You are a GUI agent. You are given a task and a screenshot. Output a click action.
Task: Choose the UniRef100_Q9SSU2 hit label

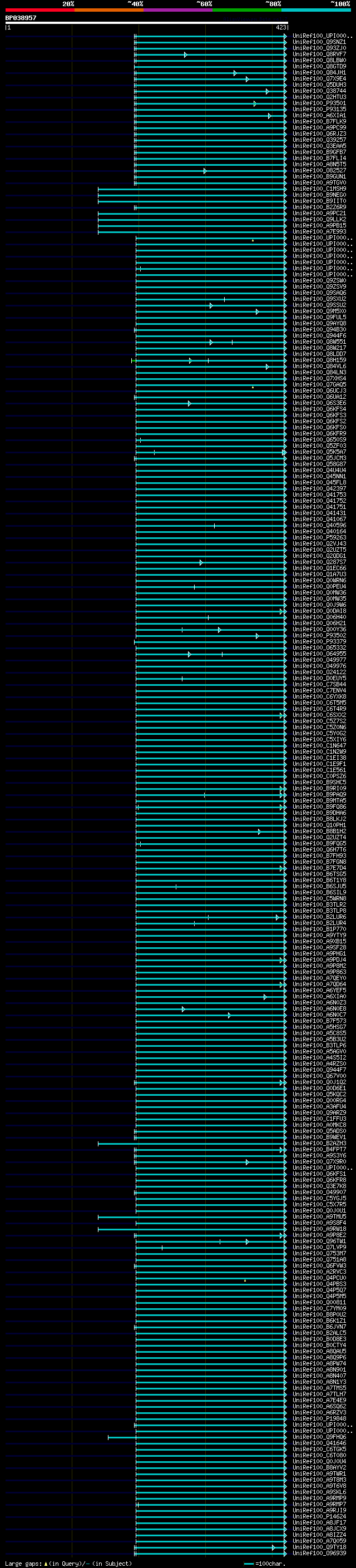[319, 305]
